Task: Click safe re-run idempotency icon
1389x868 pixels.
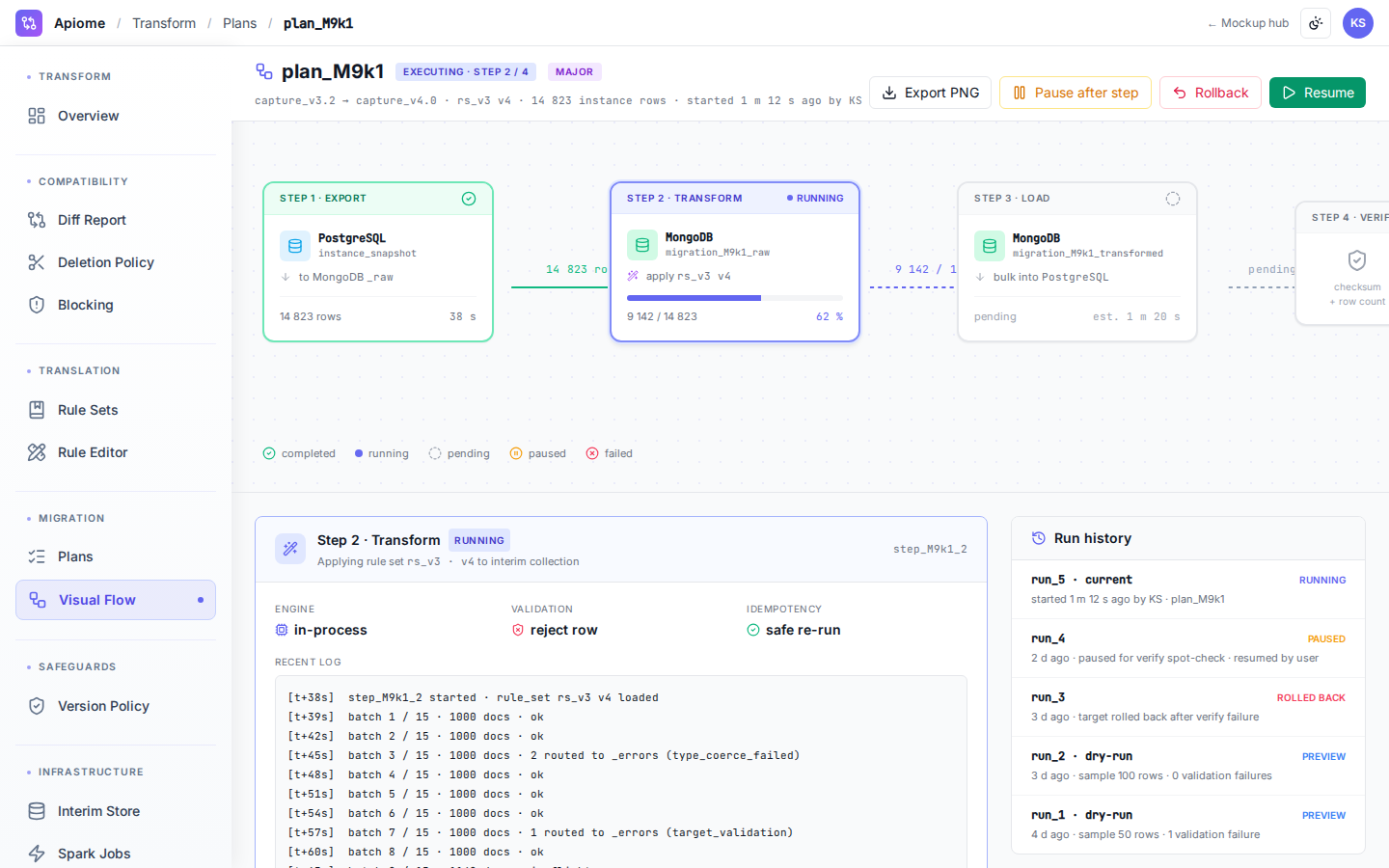Action: coord(753,630)
